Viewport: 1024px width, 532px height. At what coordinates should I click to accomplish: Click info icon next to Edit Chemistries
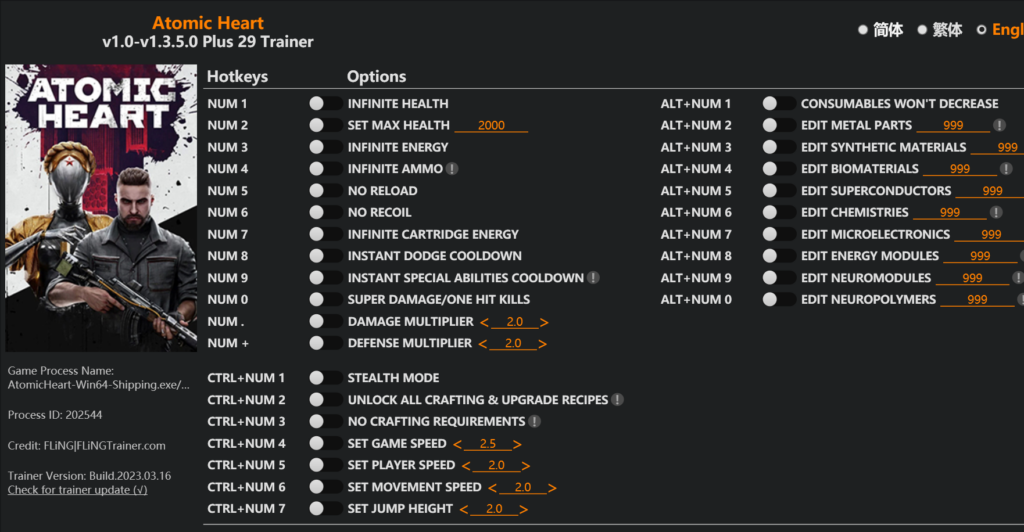996,212
